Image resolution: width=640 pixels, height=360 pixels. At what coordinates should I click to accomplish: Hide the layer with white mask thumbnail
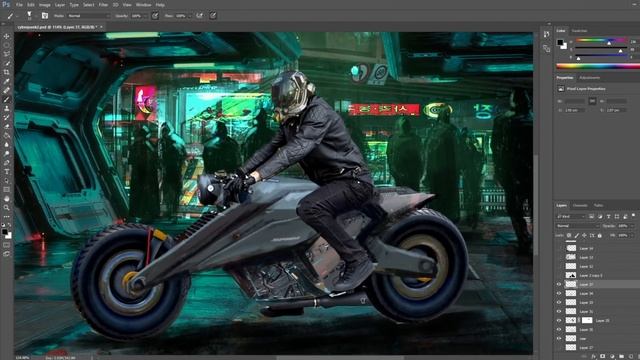click(559, 320)
